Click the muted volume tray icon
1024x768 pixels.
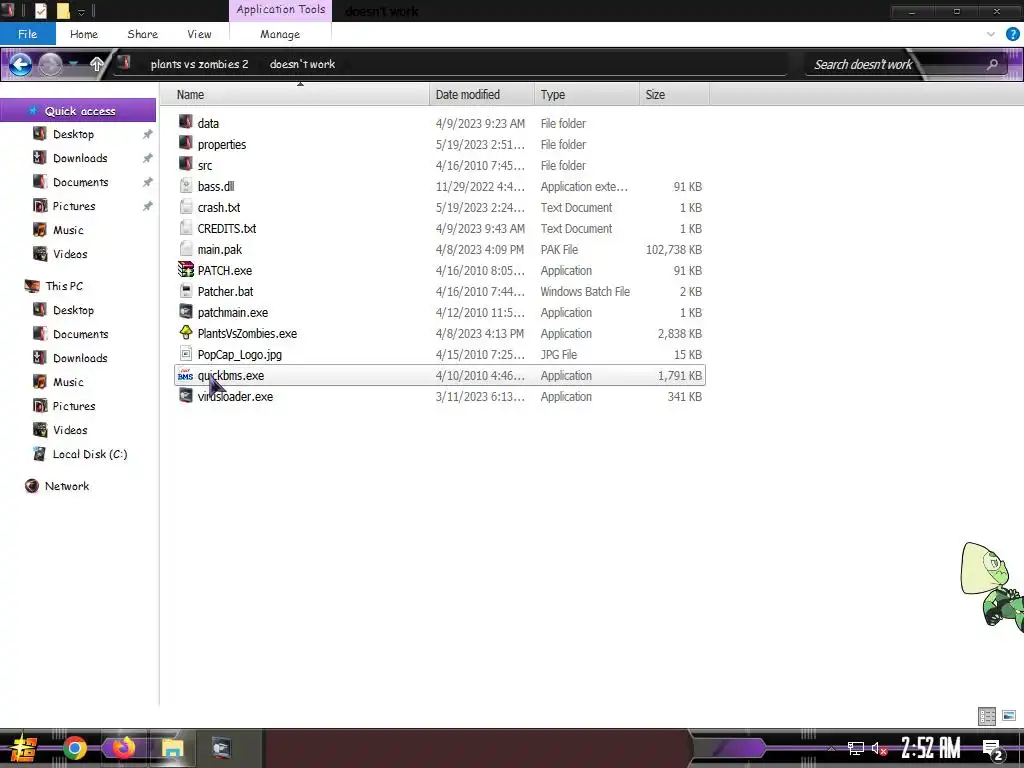coord(879,748)
